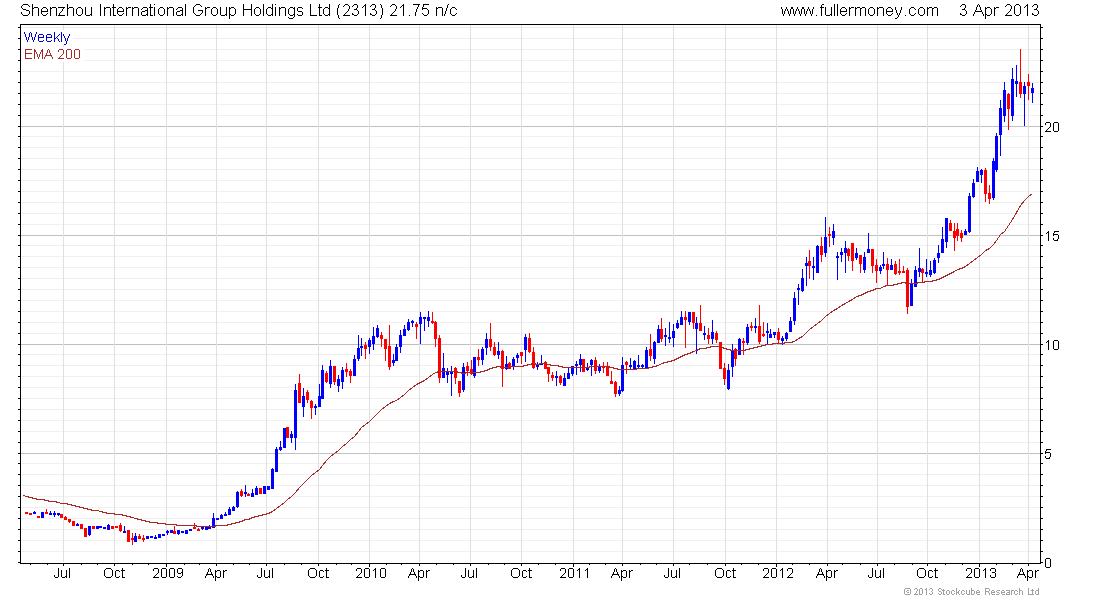Click the 'Oct' label just before 2011
The width and height of the screenshot is (1100, 600).
521,573
